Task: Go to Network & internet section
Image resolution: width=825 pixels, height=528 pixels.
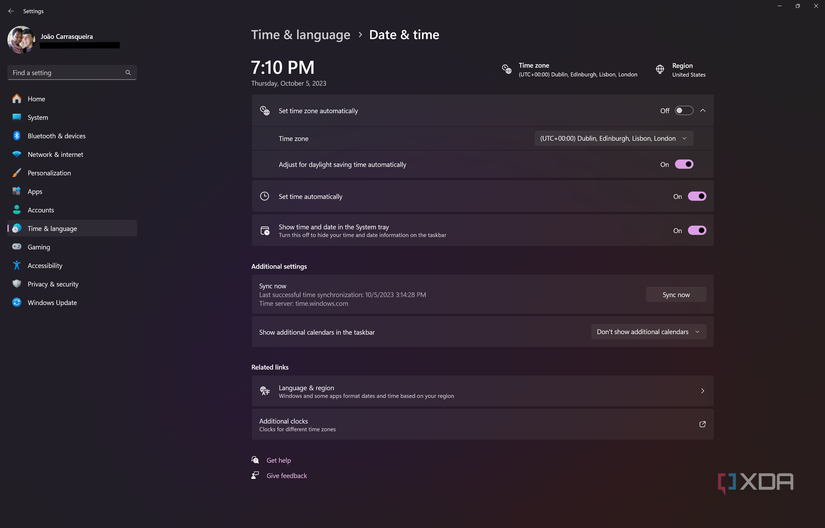Action: click(55, 155)
